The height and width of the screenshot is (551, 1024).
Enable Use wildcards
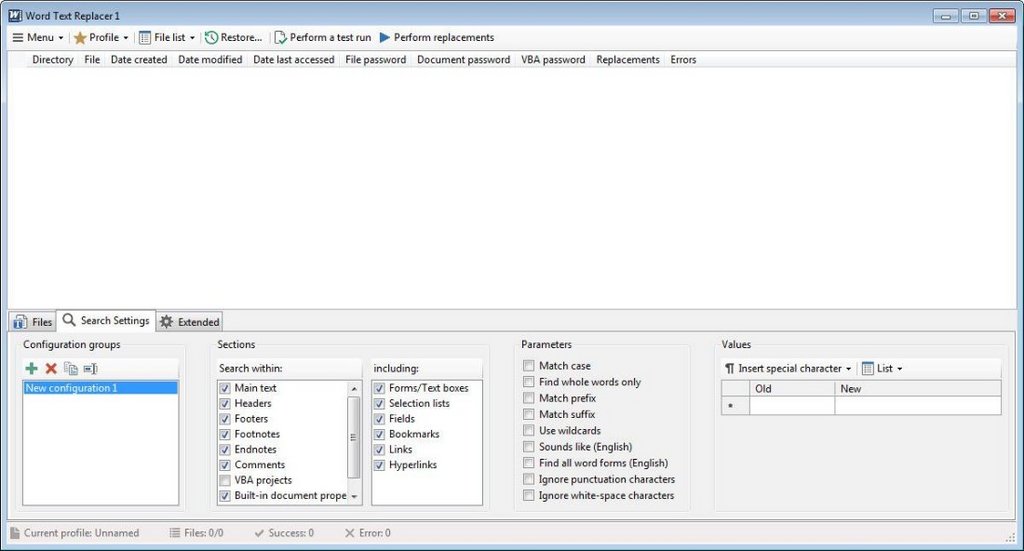(x=528, y=430)
